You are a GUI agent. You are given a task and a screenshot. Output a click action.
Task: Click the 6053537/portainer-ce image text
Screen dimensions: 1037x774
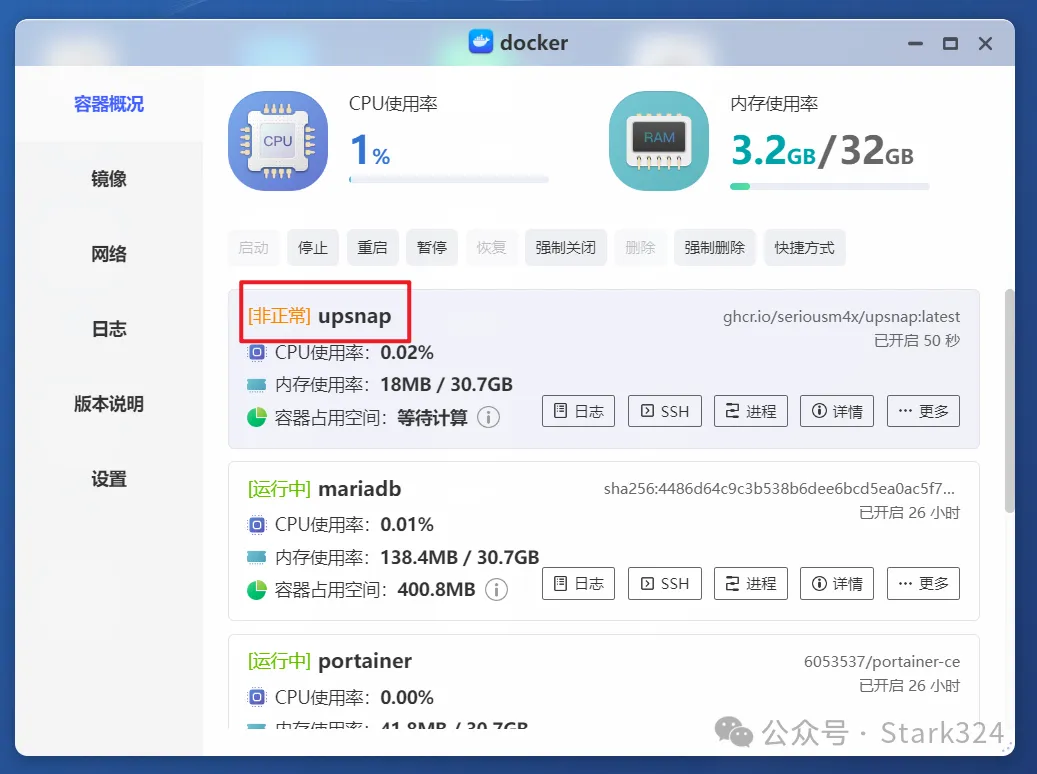882,662
